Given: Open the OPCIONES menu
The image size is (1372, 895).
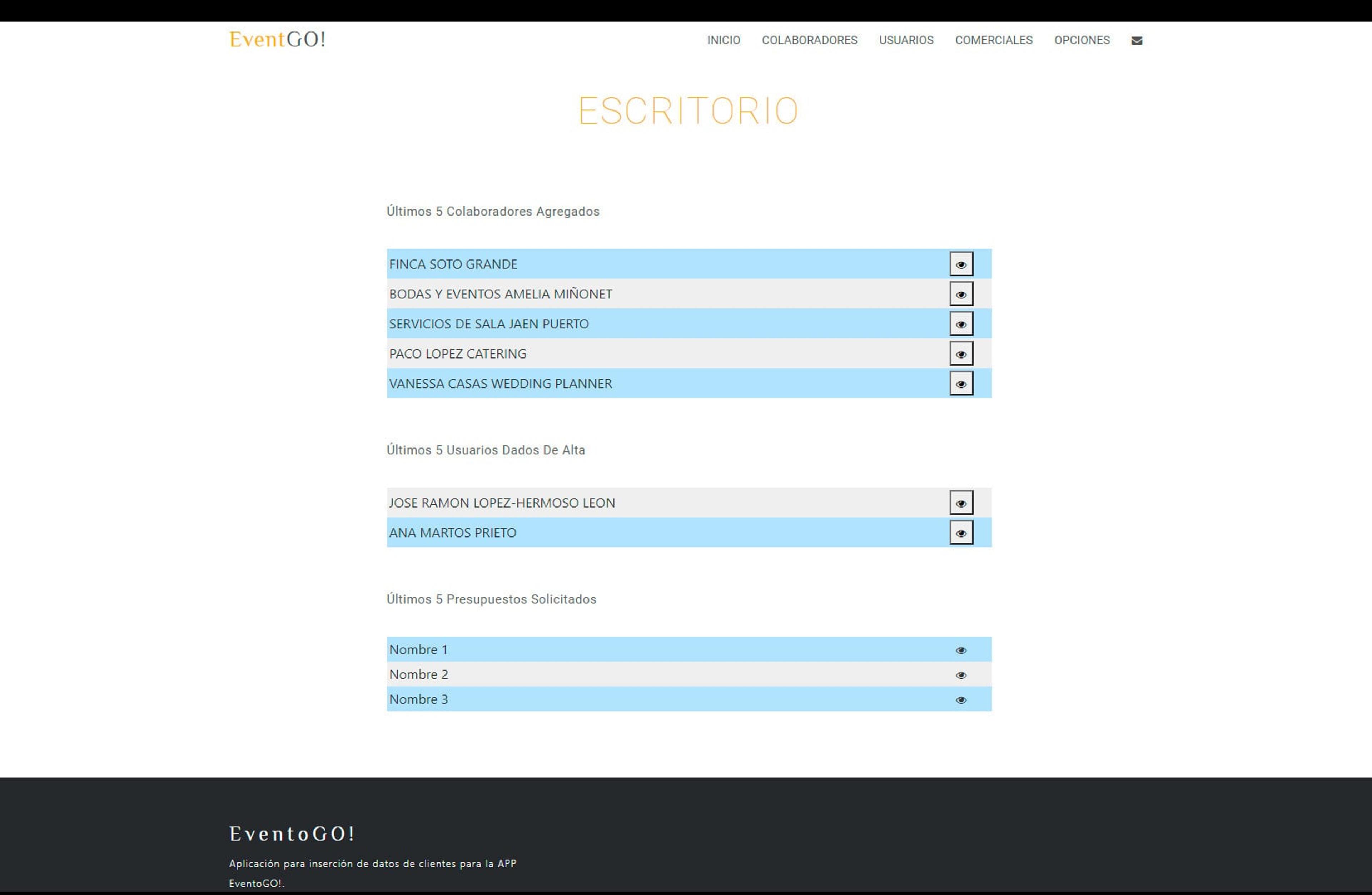Looking at the screenshot, I should tap(1082, 40).
